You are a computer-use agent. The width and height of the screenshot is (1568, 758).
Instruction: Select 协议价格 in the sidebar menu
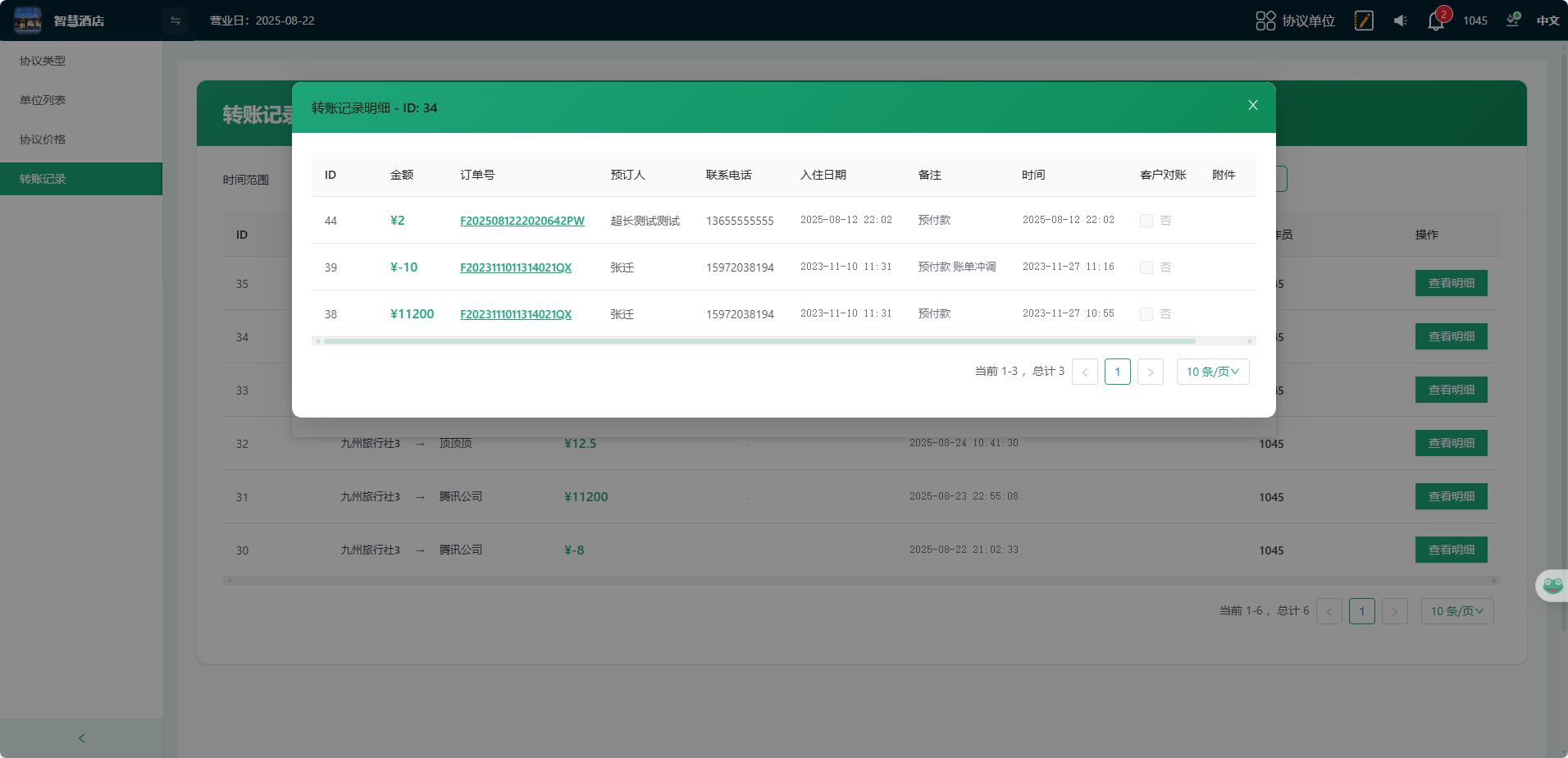coord(43,139)
